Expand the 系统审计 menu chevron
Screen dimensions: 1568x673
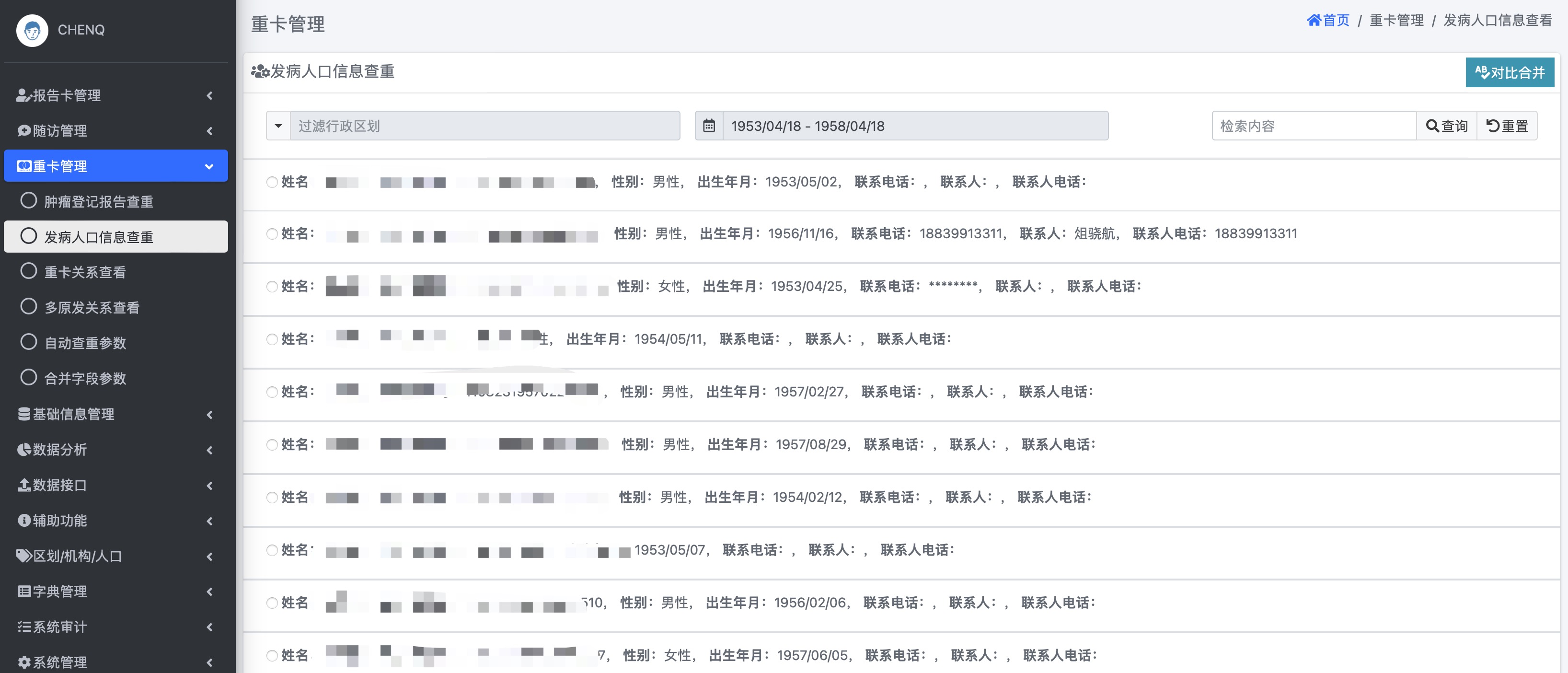(x=209, y=627)
